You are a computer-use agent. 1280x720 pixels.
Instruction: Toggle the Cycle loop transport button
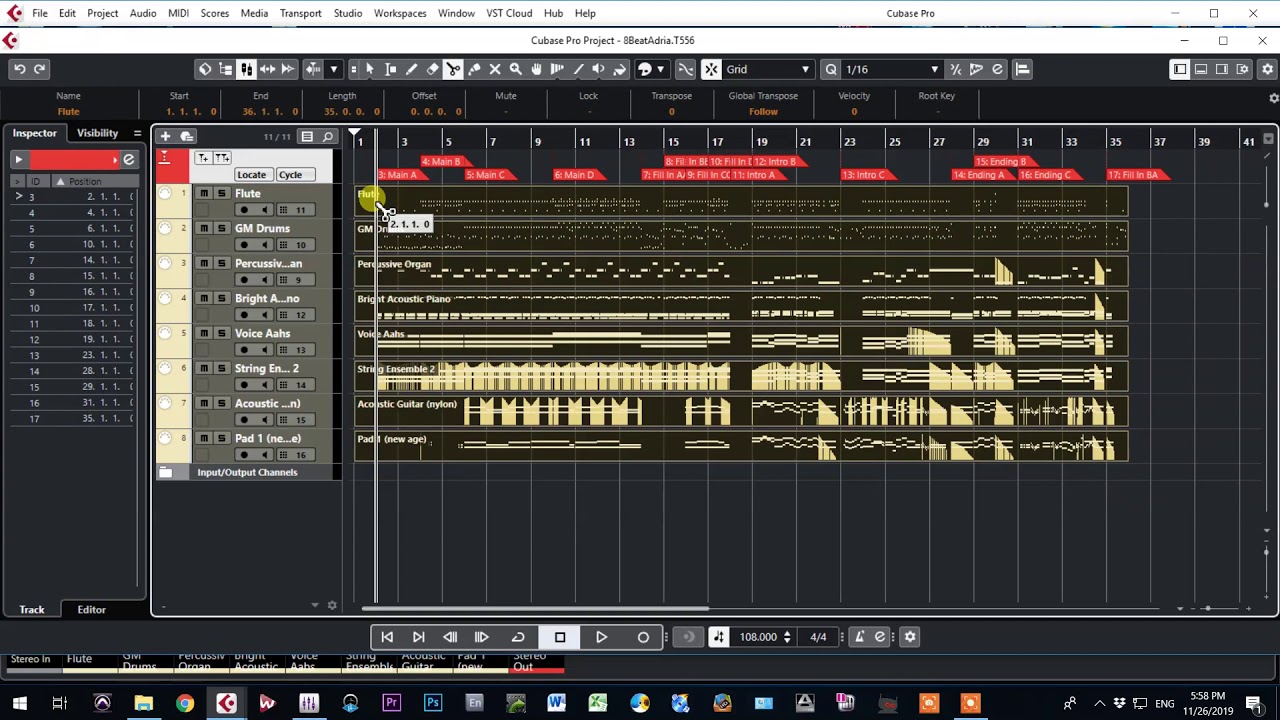(x=518, y=637)
